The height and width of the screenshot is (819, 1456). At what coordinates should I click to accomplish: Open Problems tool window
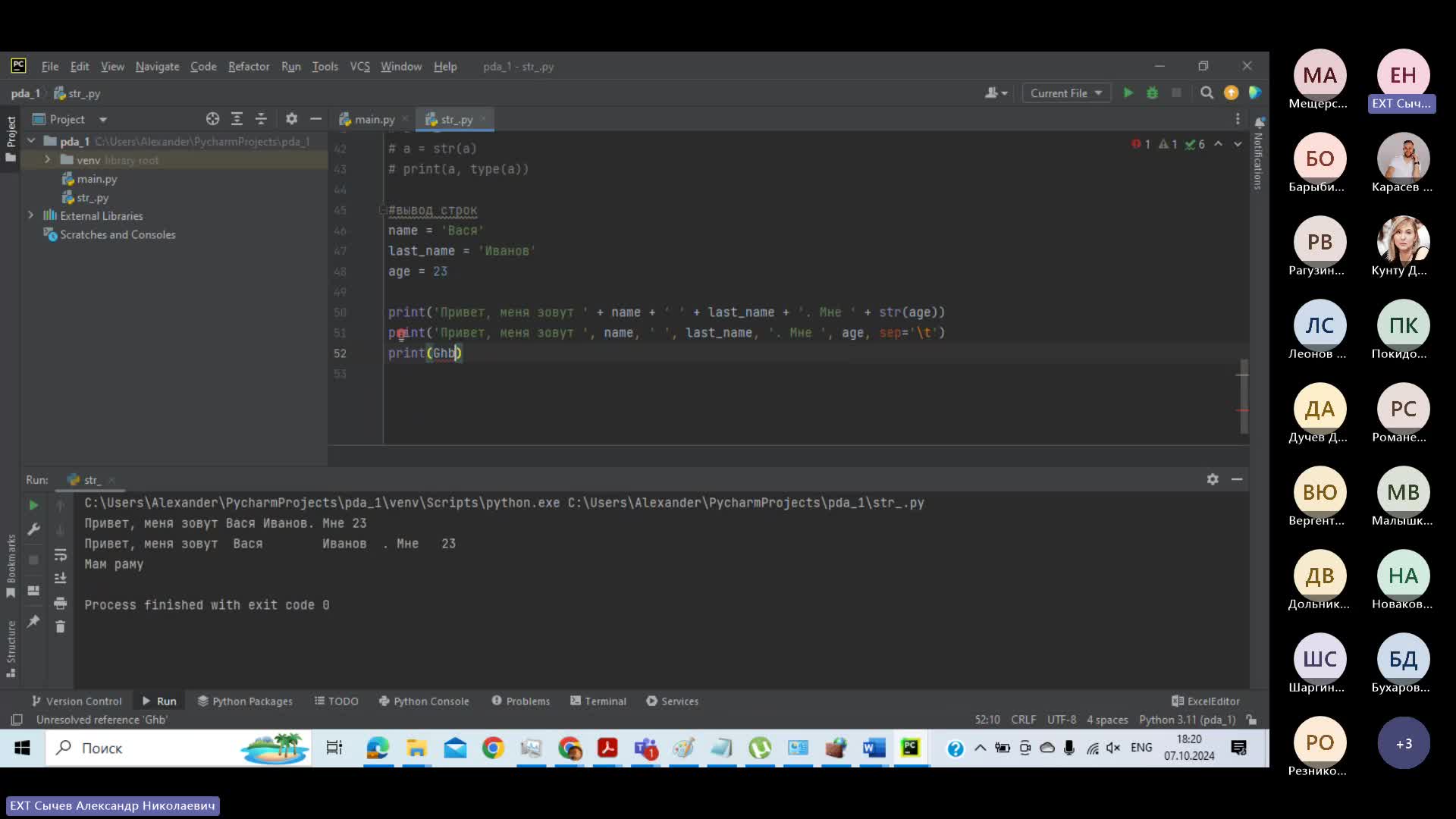point(520,701)
